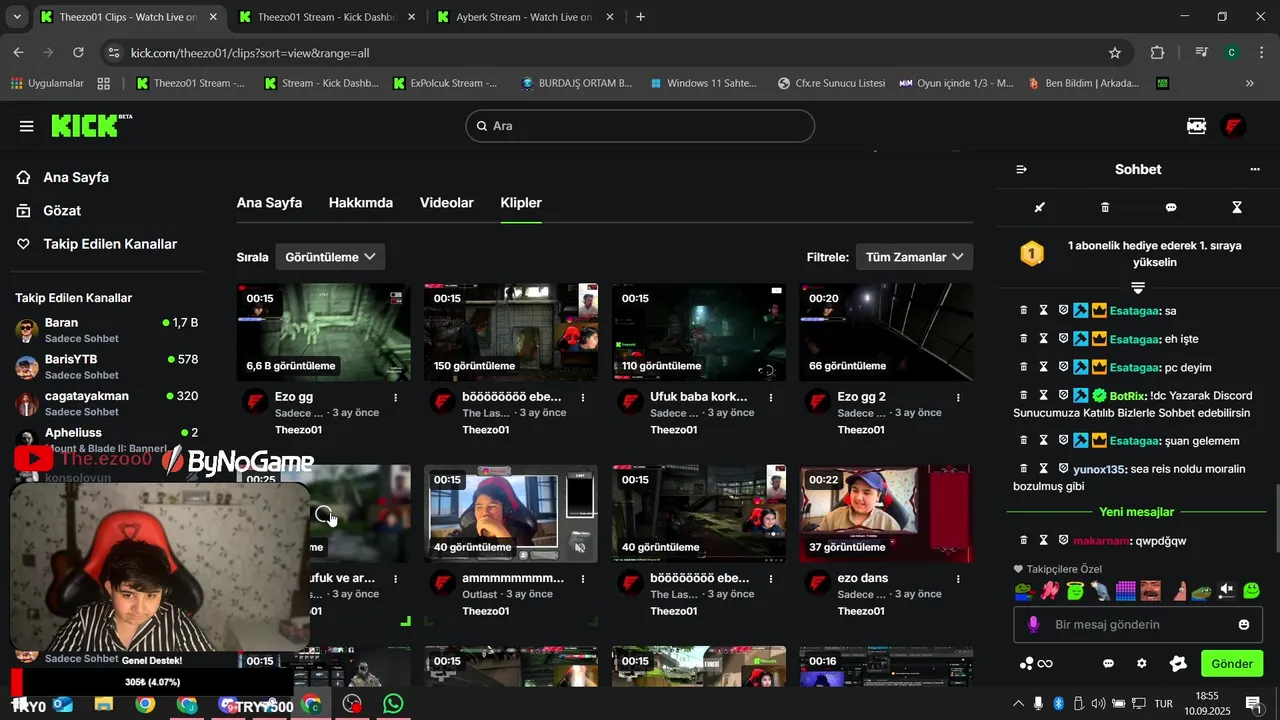Open cagatayakman channel in followed list
This screenshot has height=720, width=1280.
[107, 403]
